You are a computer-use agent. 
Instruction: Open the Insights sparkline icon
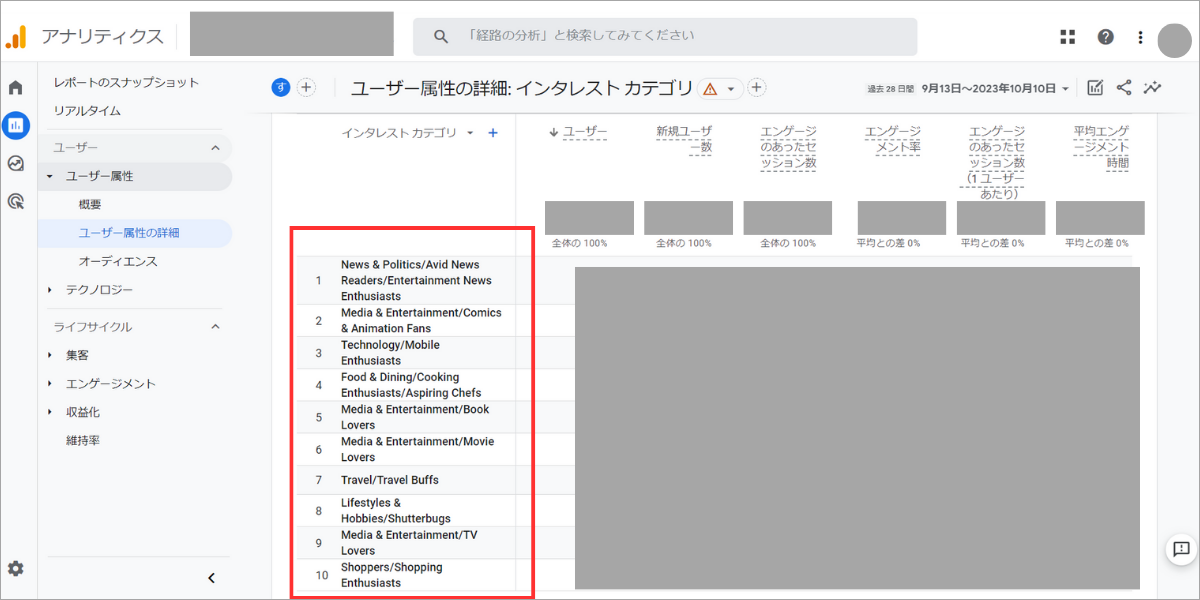[1153, 88]
